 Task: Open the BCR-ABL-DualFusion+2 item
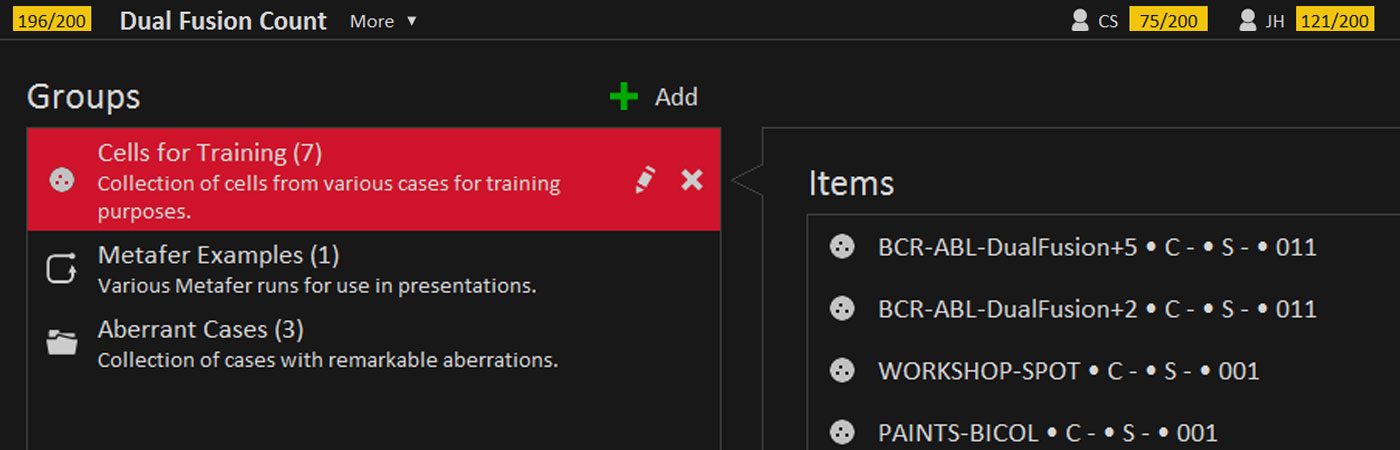coord(1096,309)
